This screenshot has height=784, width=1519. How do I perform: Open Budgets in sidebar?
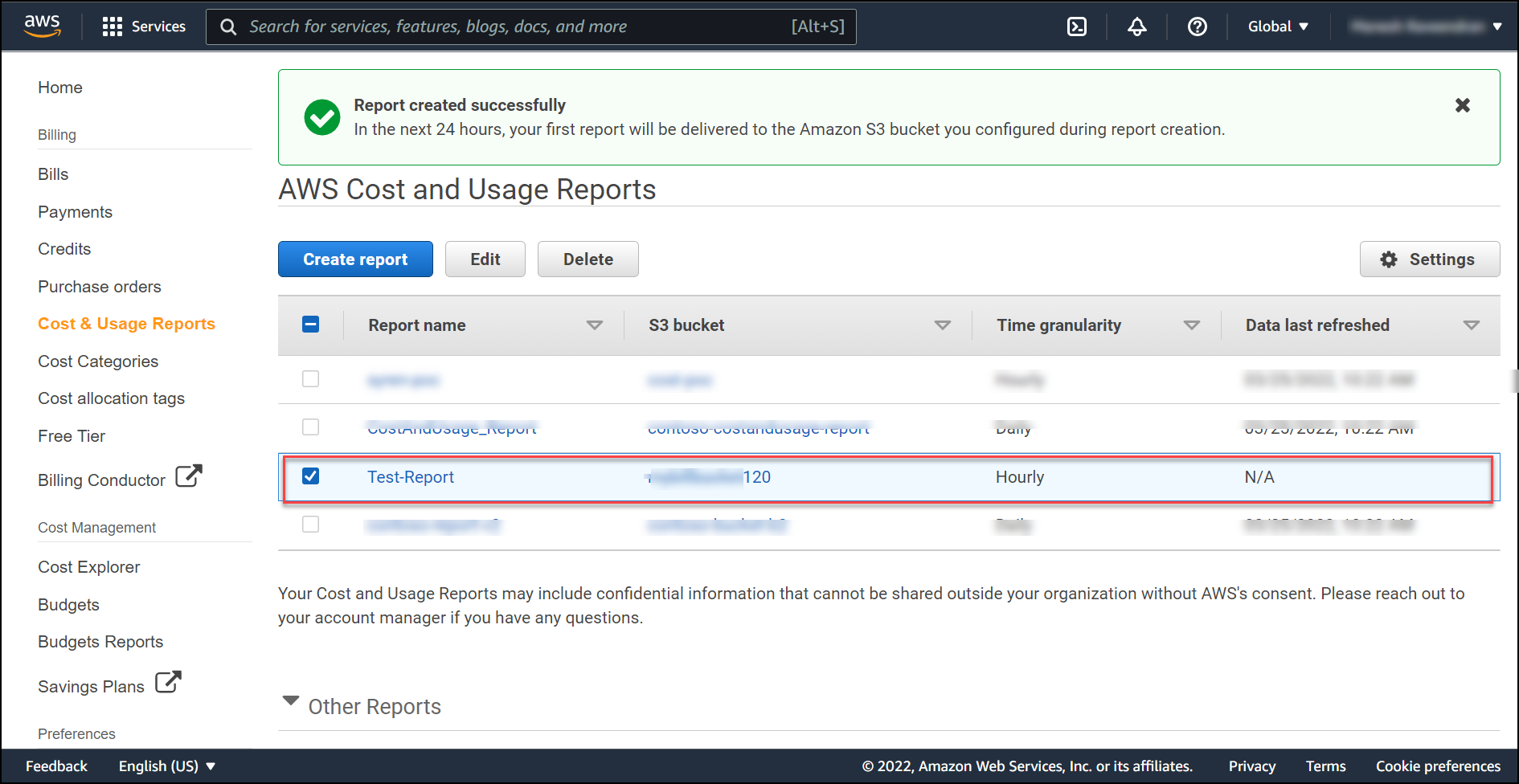tap(68, 605)
